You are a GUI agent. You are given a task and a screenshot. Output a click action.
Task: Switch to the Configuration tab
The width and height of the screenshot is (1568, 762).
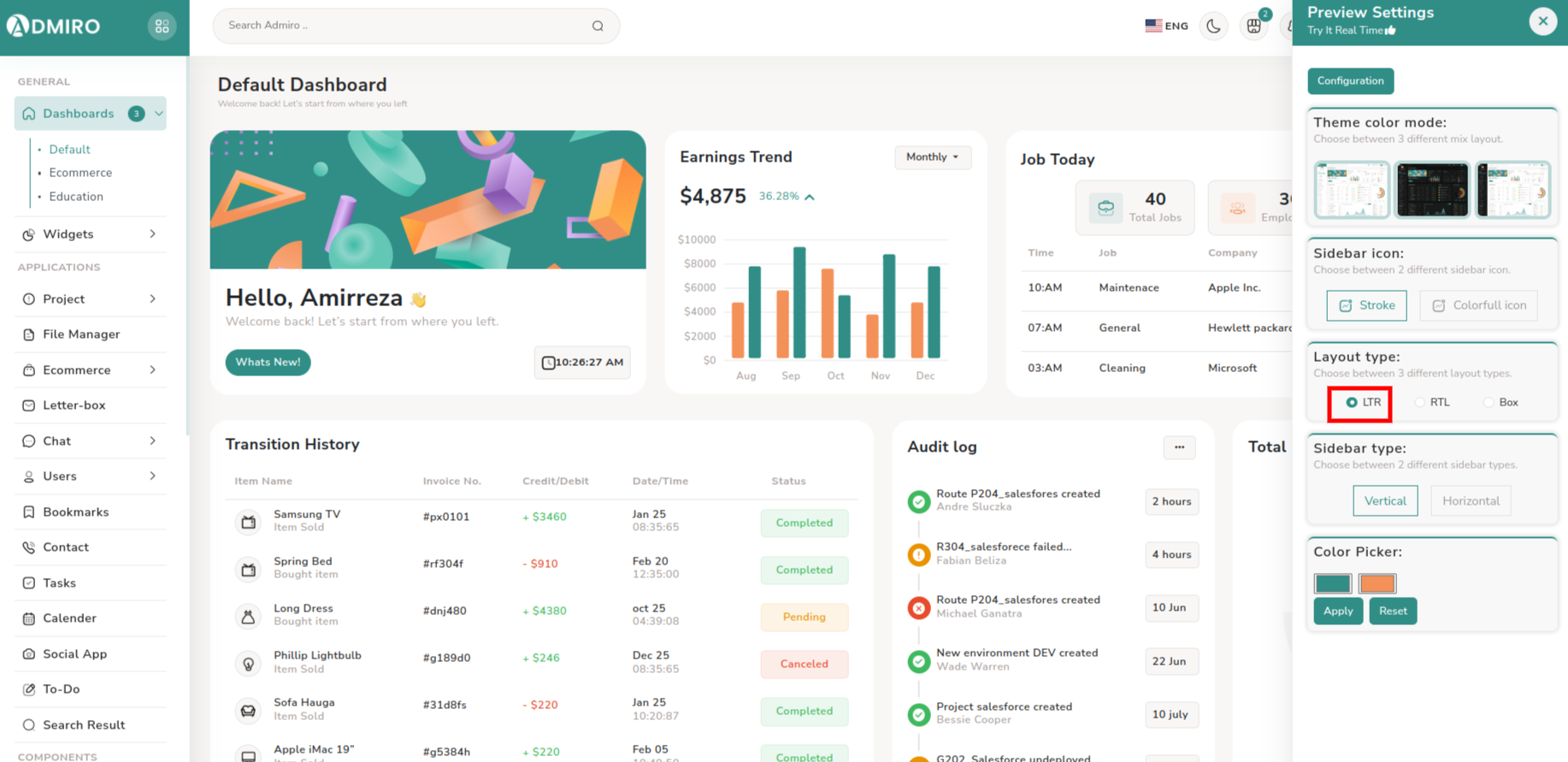1350,81
